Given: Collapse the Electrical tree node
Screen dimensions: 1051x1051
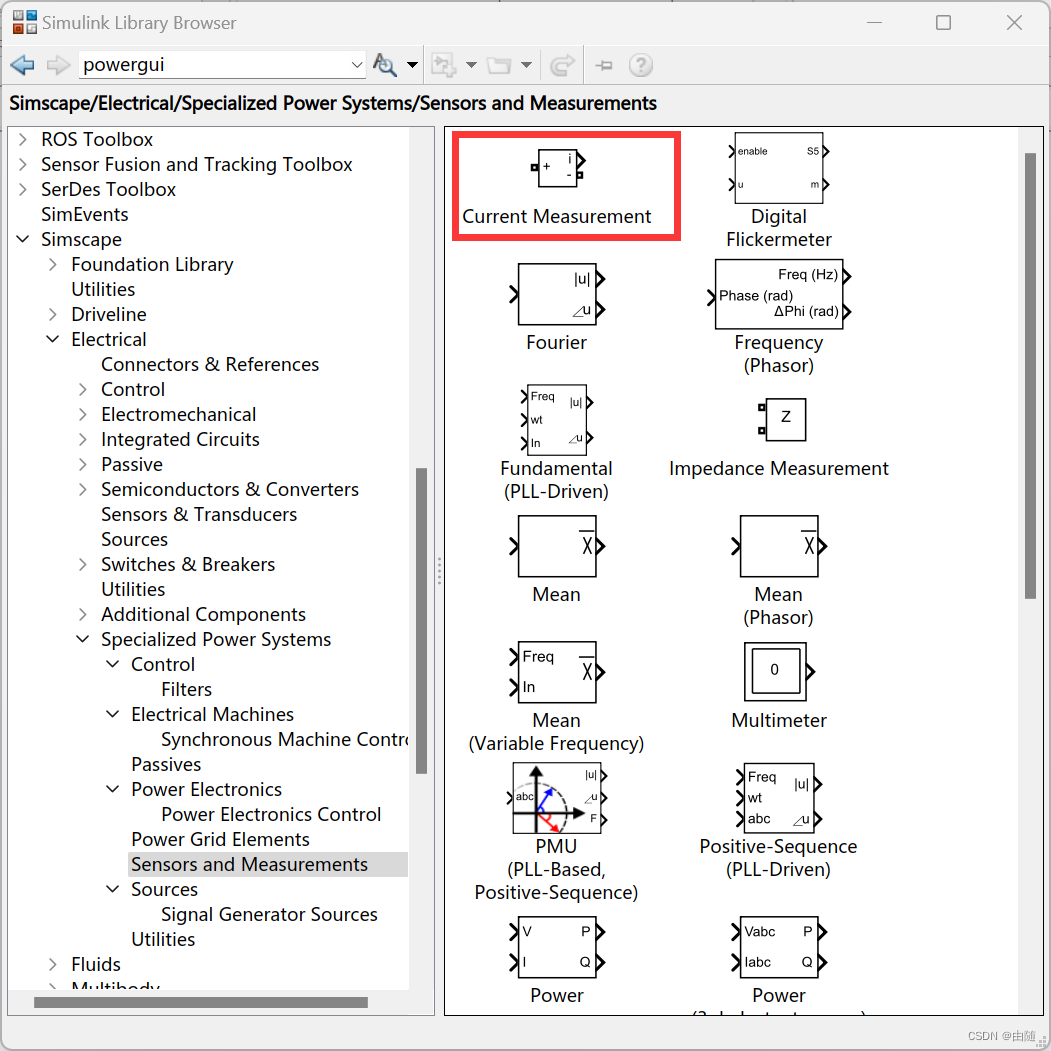Looking at the screenshot, I should tap(53, 339).
